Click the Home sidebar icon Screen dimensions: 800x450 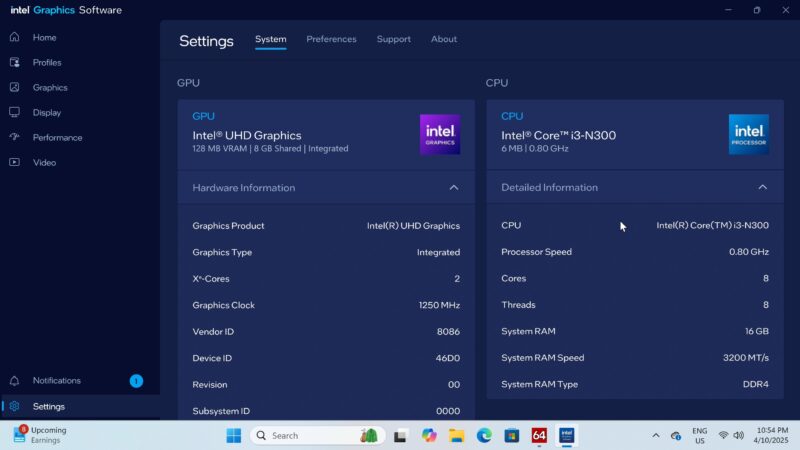point(14,37)
